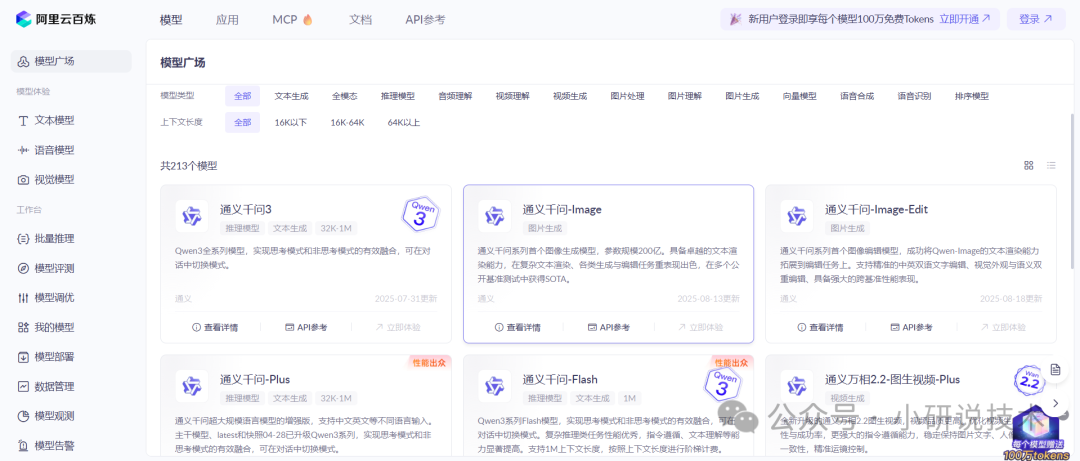Select the MCP top navigation tab
Image resolution: width=1080 pixels, height=461 pixels.
[x=293, y=20]
